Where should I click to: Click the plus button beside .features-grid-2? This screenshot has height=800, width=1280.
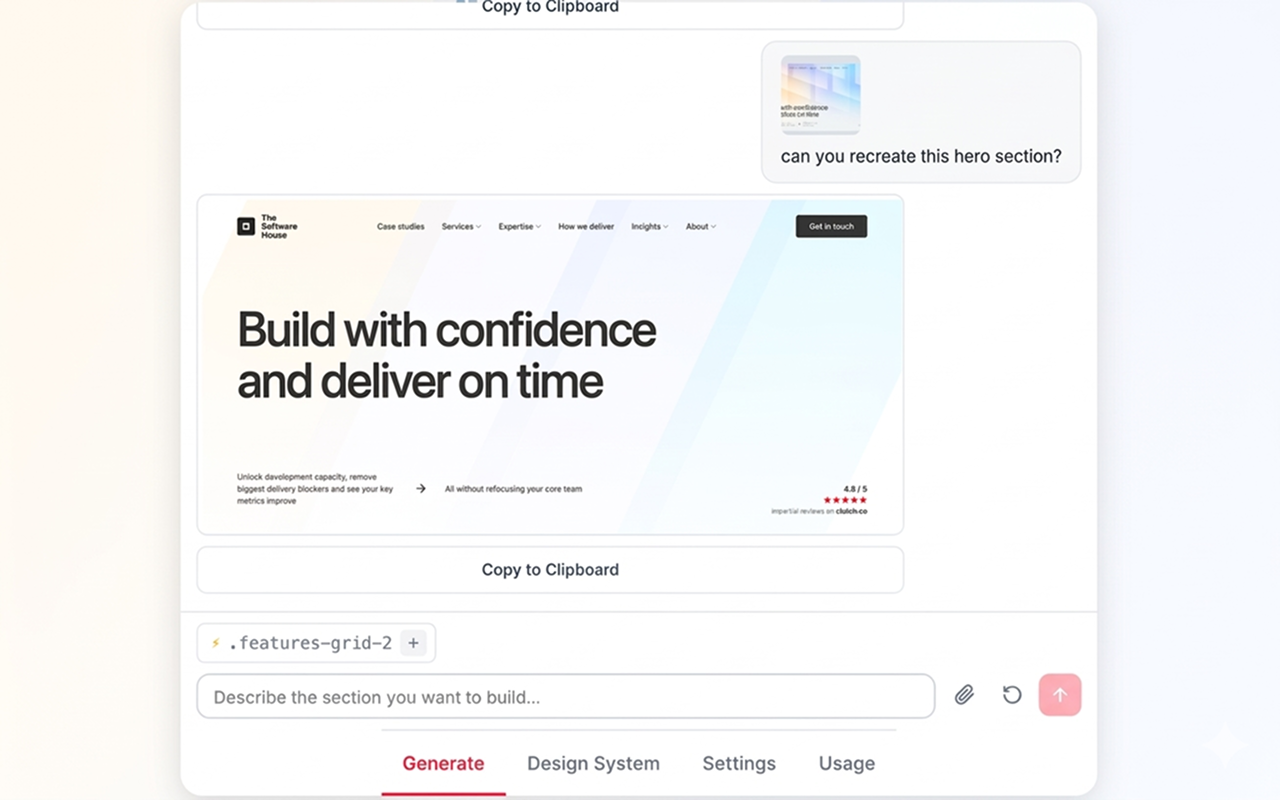pos(413,643)
